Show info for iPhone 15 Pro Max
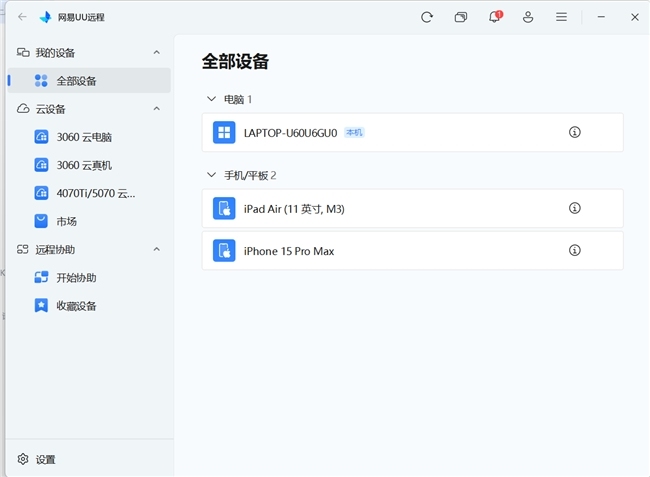This screenshot has width=650, height=477. [x=575, y=250]
